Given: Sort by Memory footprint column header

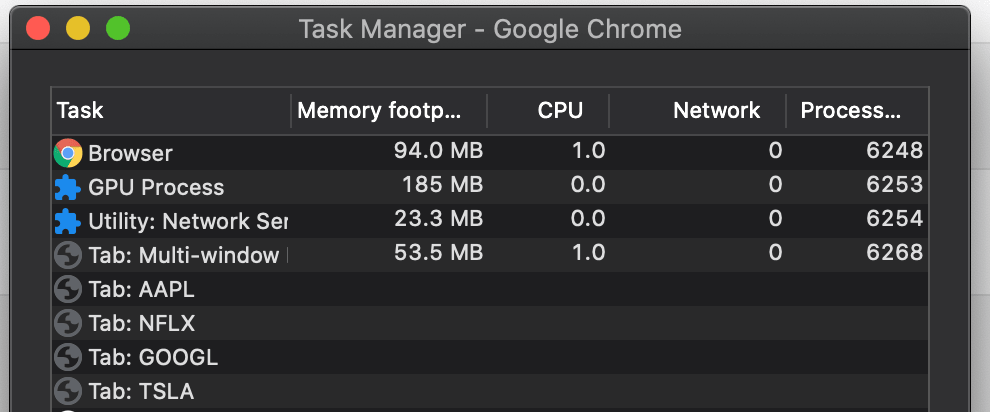Looking at the screenshot, I should [389, 110].
